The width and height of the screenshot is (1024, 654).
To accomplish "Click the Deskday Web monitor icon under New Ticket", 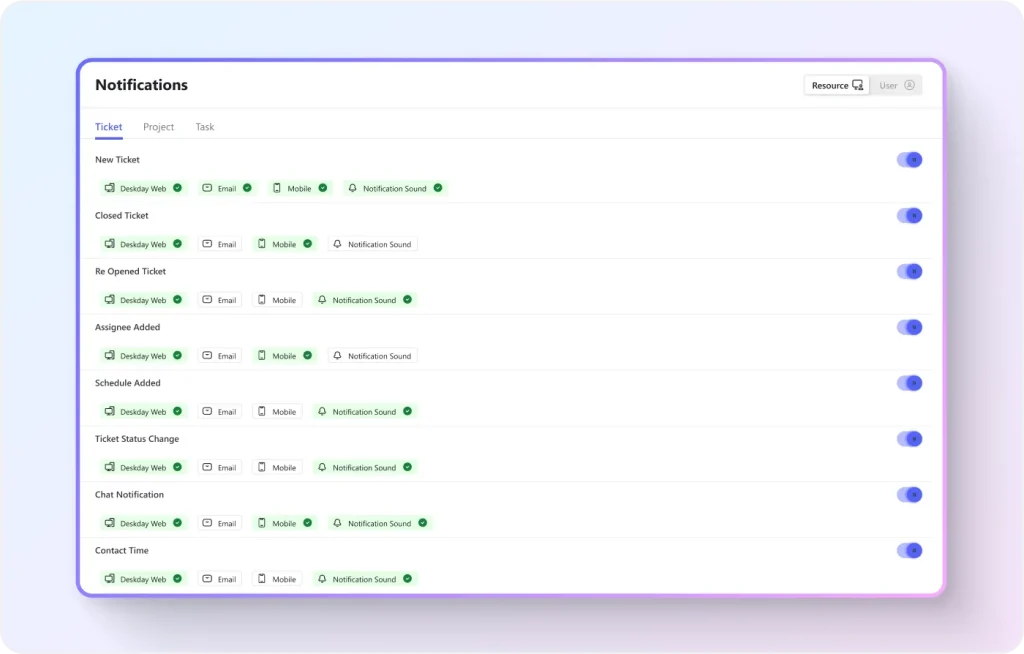I will click(x=110, y=188).
